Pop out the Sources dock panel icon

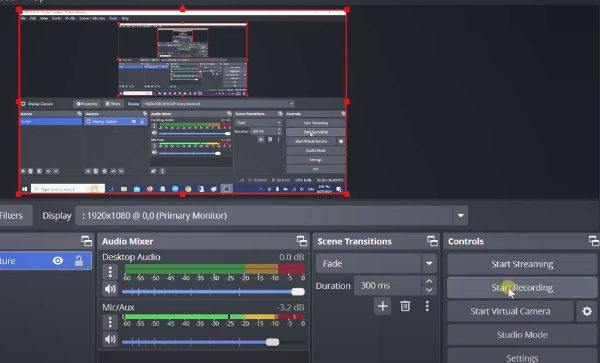86,241
